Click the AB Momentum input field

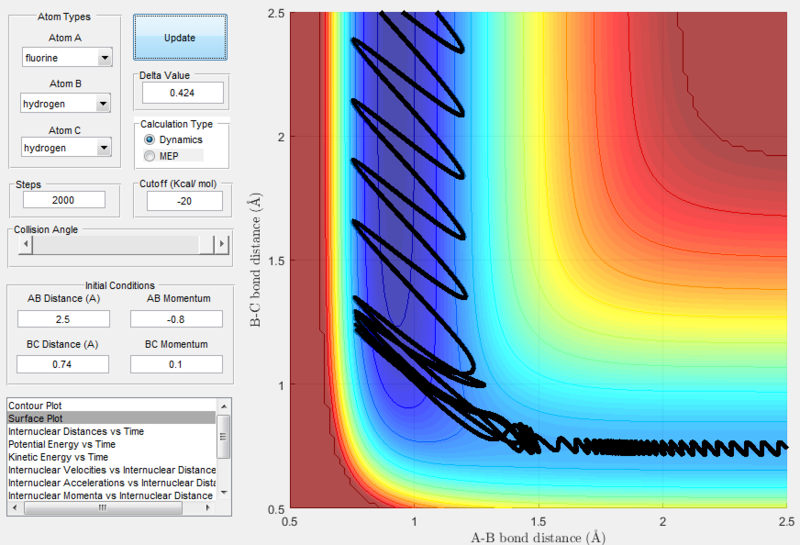[177, 319]
